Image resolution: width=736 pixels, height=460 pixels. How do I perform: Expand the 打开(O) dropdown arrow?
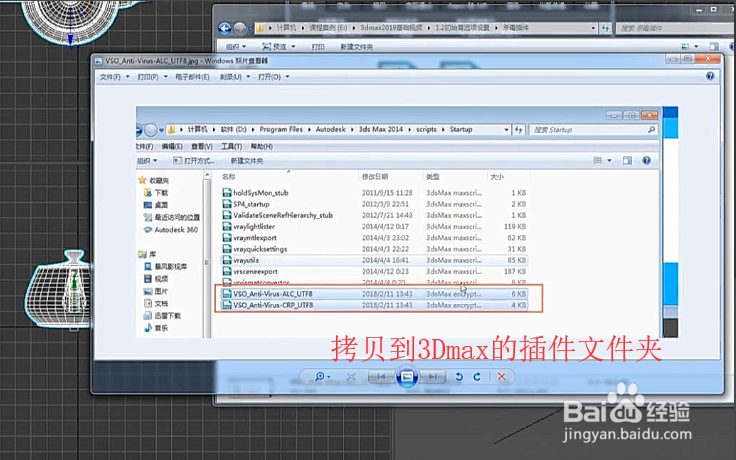287,77
